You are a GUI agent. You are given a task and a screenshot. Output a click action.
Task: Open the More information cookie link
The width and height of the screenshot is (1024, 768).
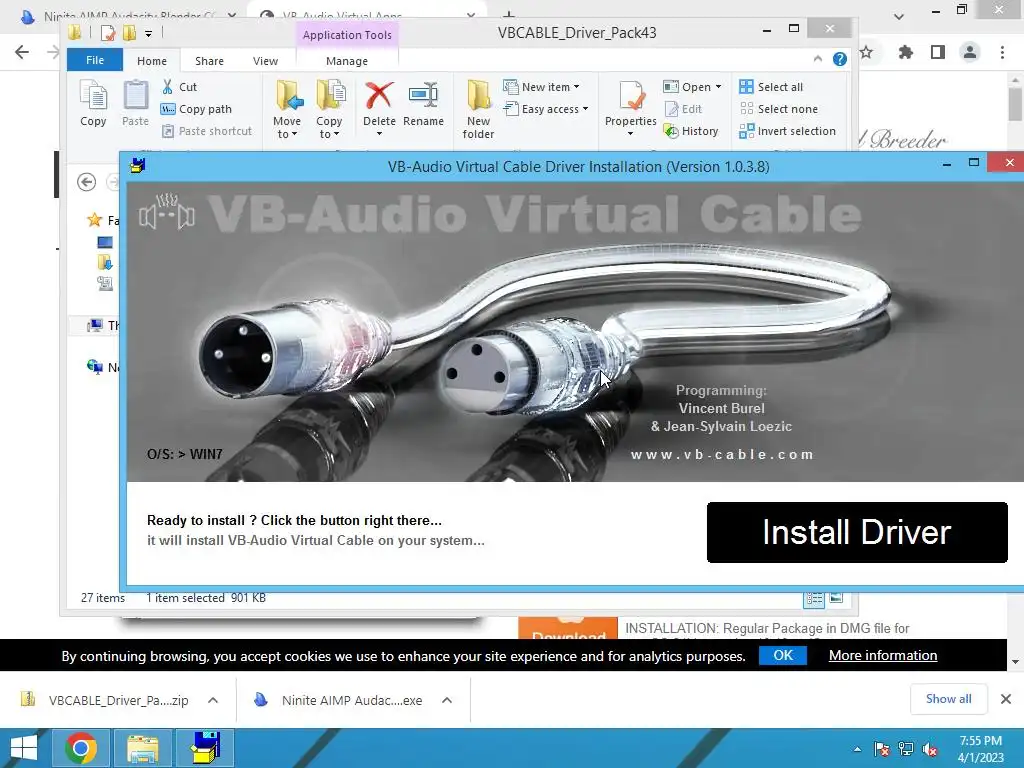[883, 655]
